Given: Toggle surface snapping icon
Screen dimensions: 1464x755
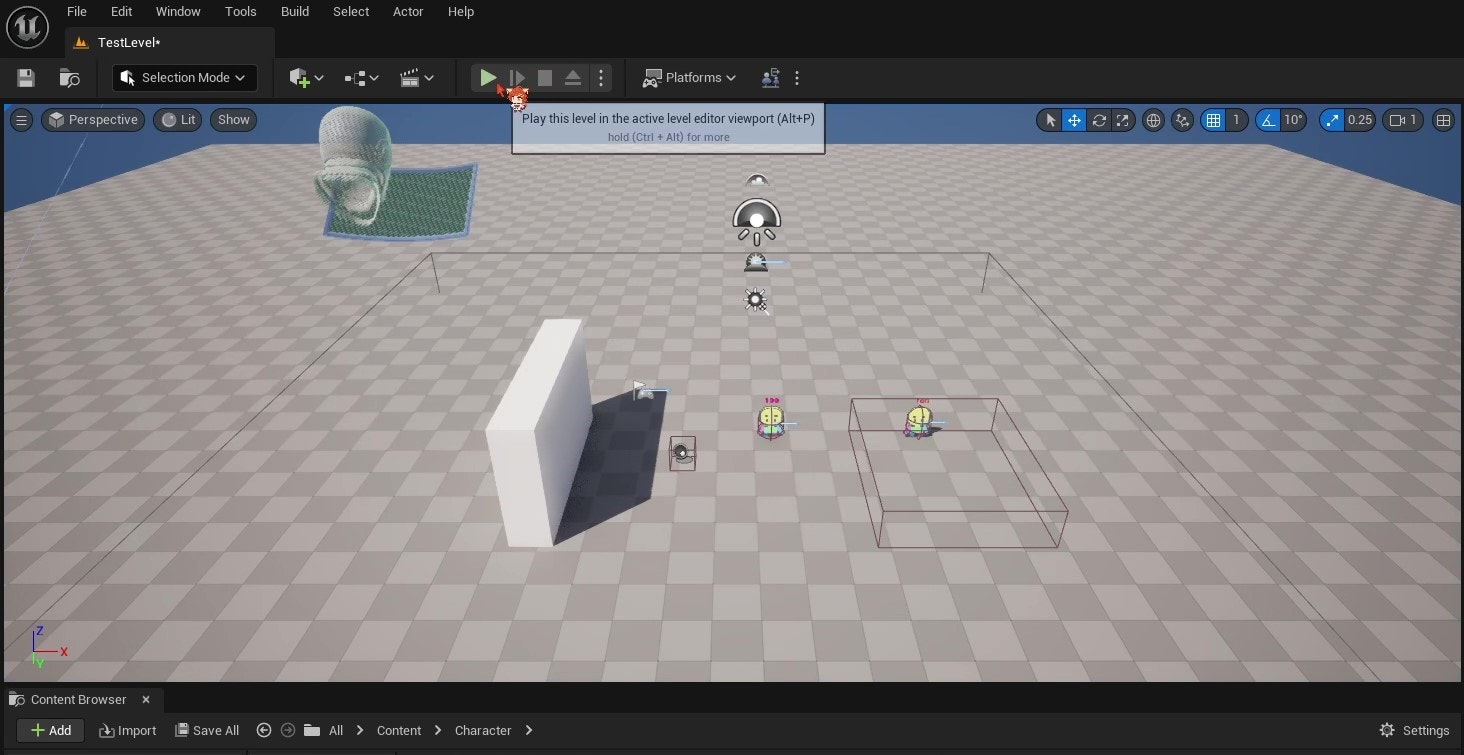Looking at the screenshot, I should [1183, 120].
